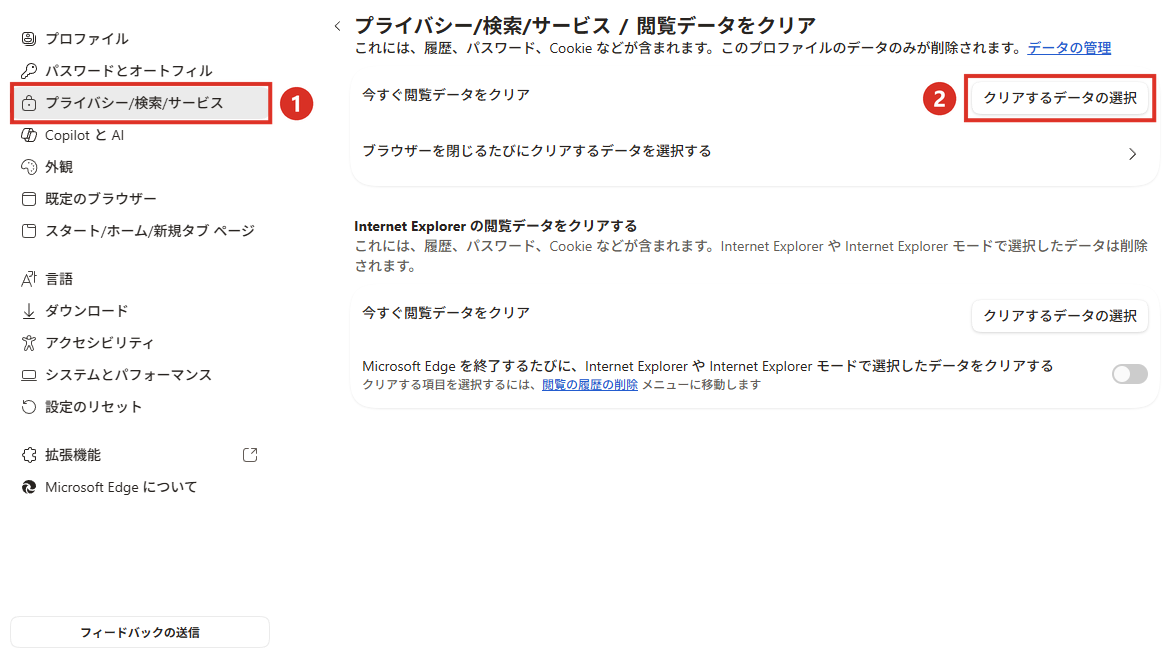Click the 設定のリセット reset icon

29,408
